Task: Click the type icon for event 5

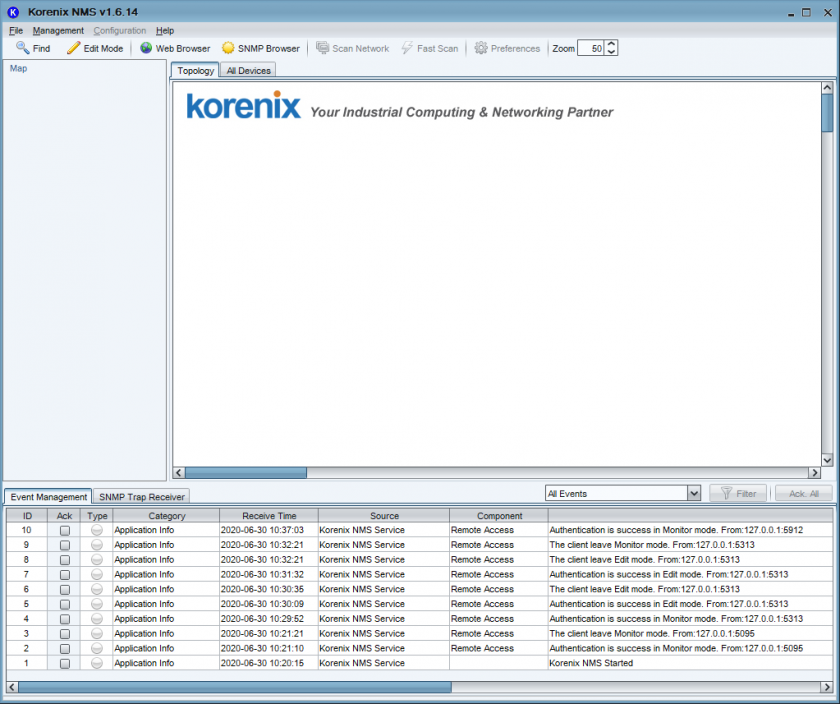Action: pos(97,604)
